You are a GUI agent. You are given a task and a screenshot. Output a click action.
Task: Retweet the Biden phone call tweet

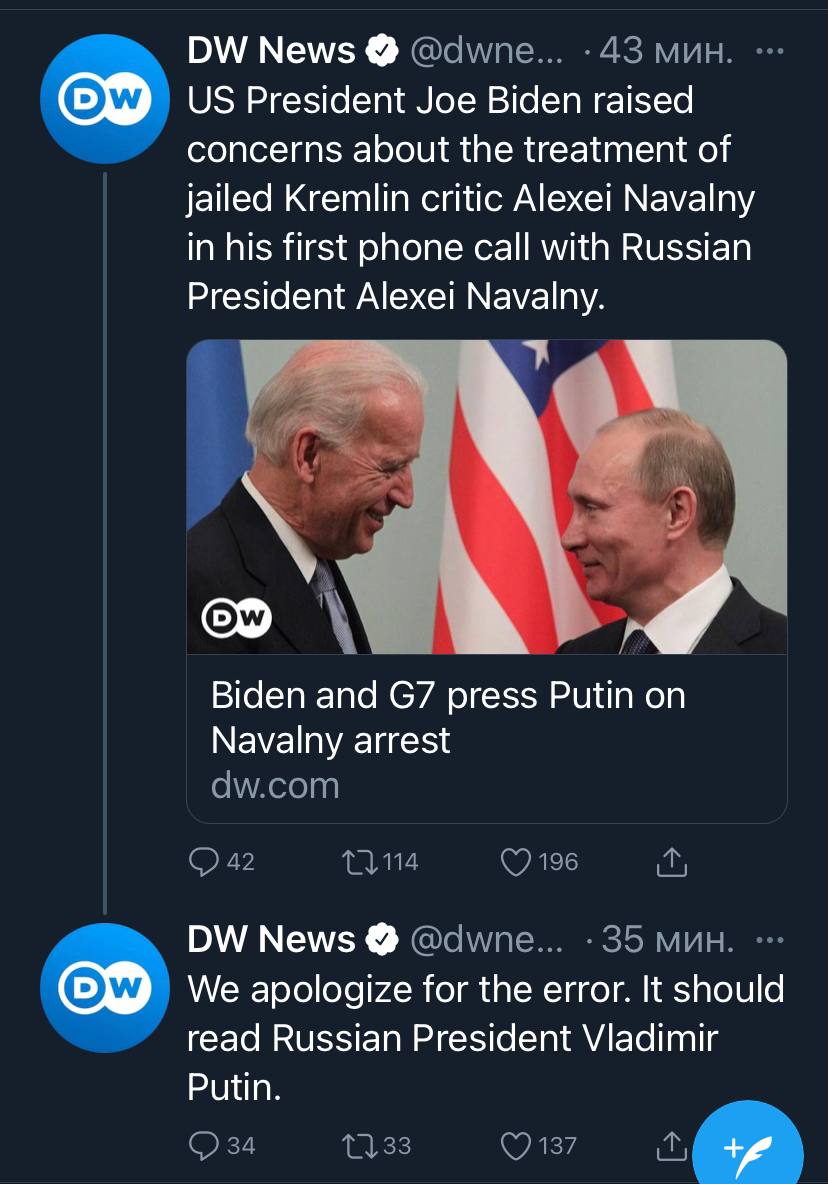356,861
